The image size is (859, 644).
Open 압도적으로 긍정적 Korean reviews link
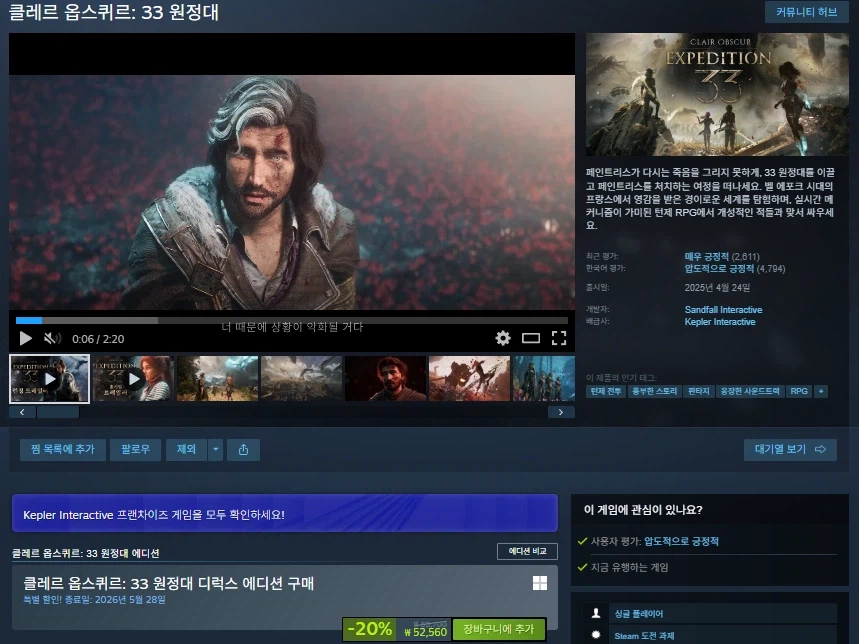(x=719, y=268)
